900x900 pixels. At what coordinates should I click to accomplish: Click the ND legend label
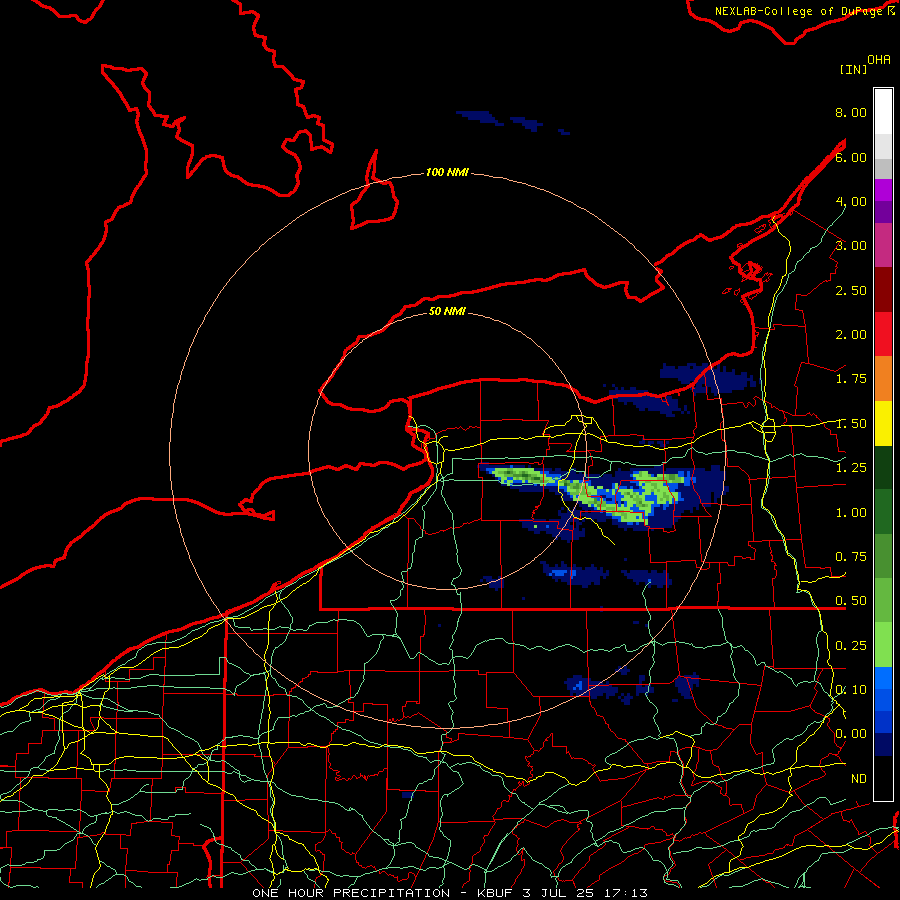(859, 779)
